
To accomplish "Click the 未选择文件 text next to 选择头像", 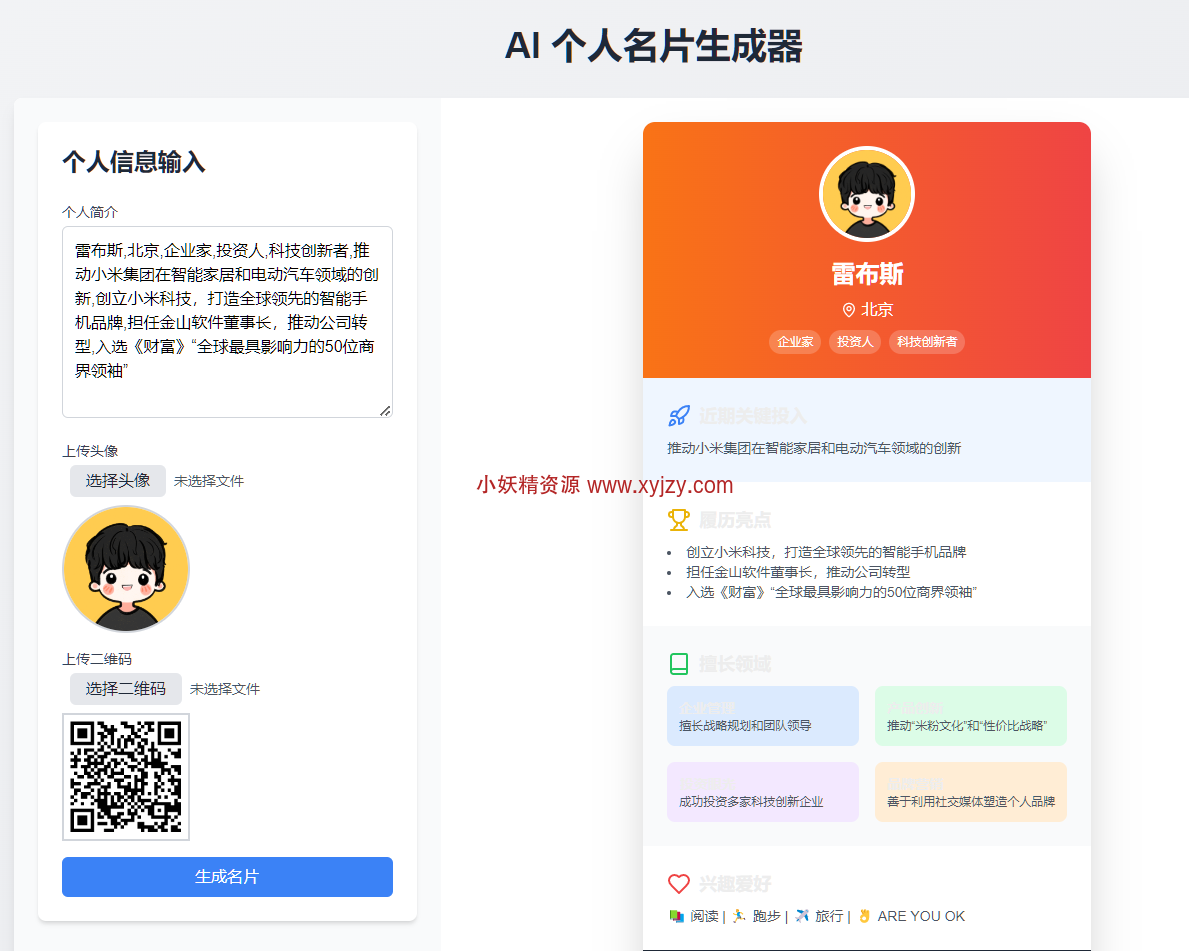I will (x=209, y=482).
